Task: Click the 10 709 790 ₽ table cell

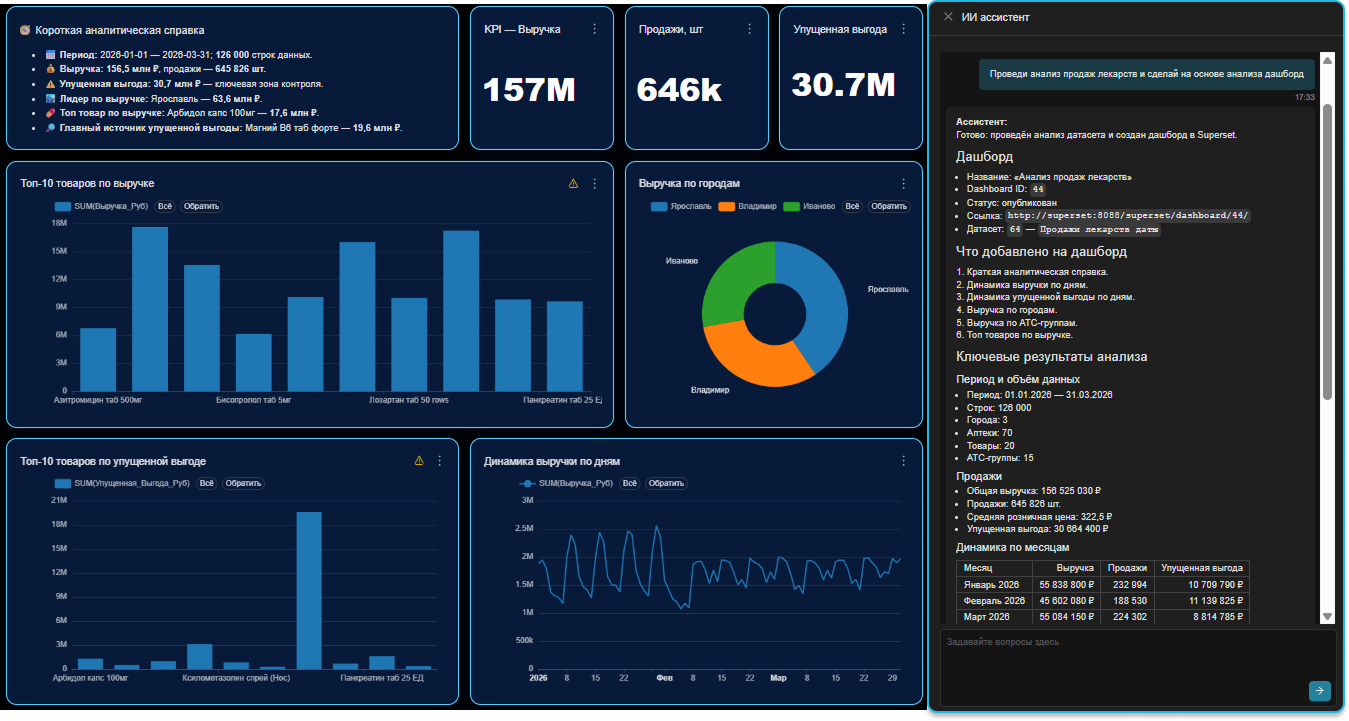Action: coord(1202,584)
